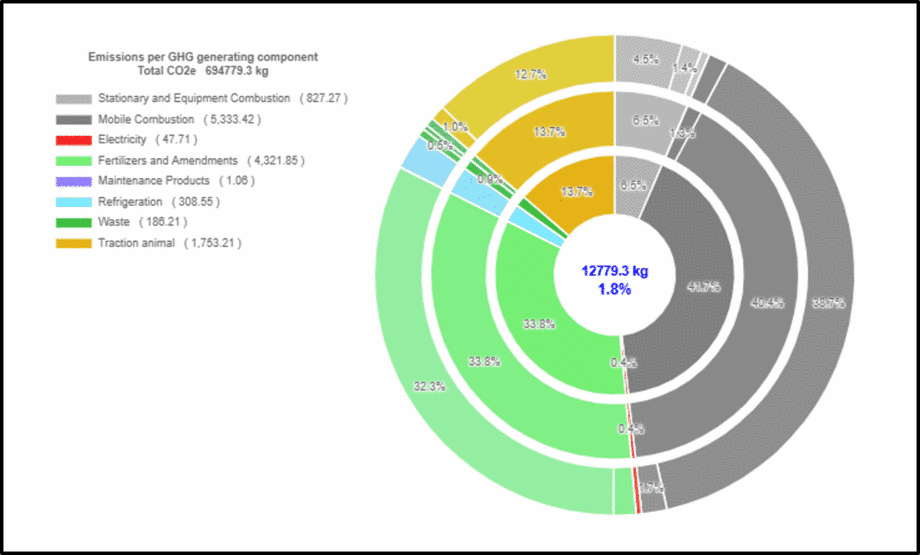Select the outer ring 4.5% light gray segment
Image resolution: width=920 pixels, height=555 pixels.
click(645, 59)
